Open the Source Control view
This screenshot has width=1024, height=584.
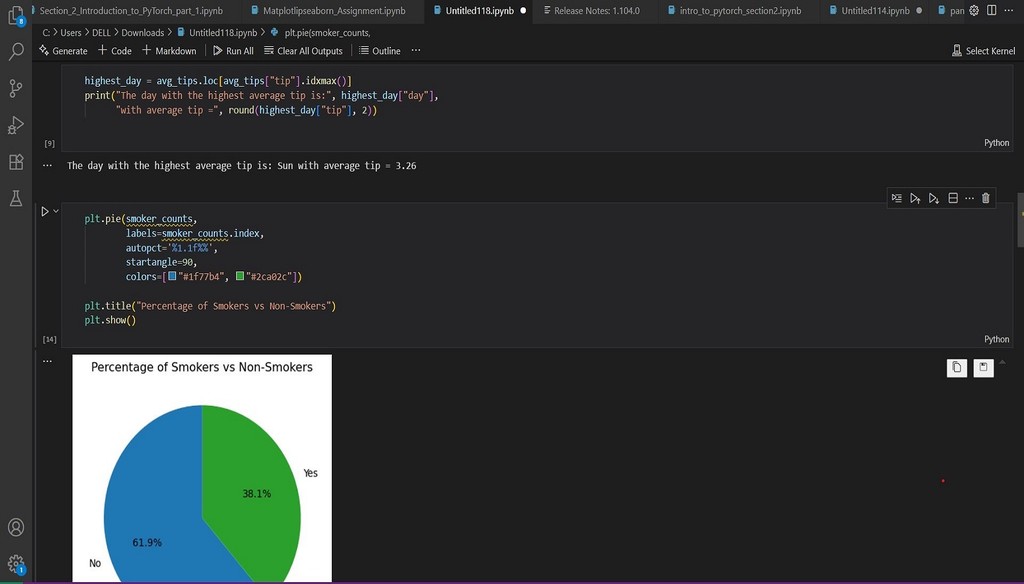pos(16,88)
